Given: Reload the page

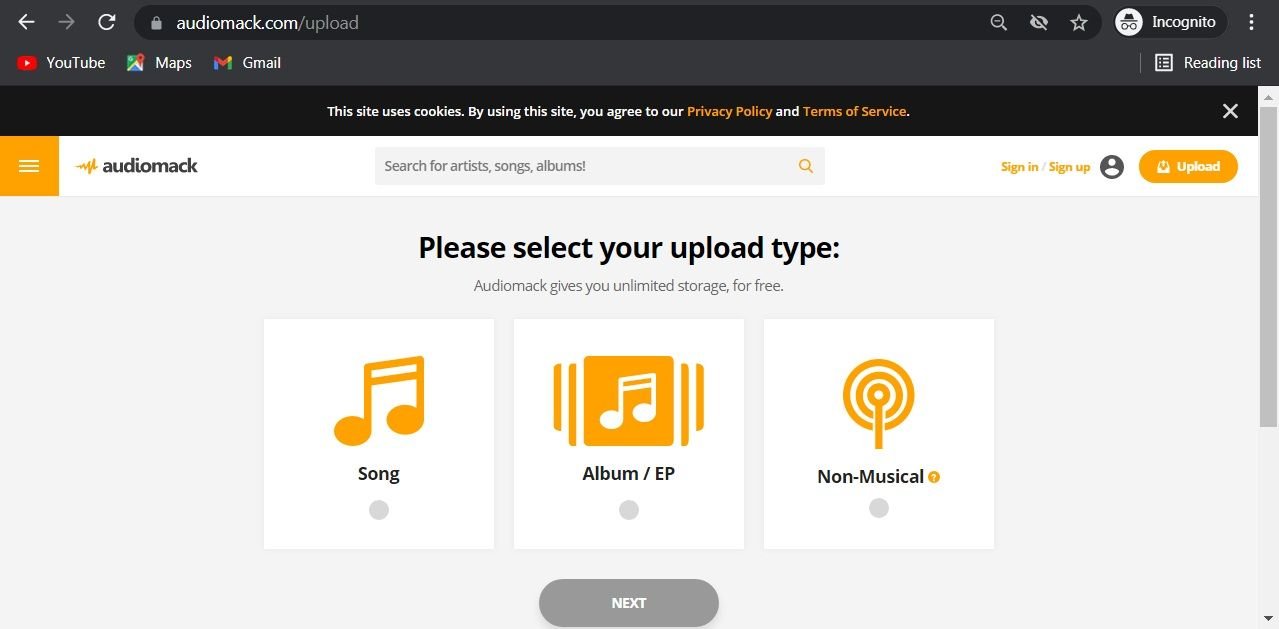Looking at the screenshot, I should [x=107, y=22].
